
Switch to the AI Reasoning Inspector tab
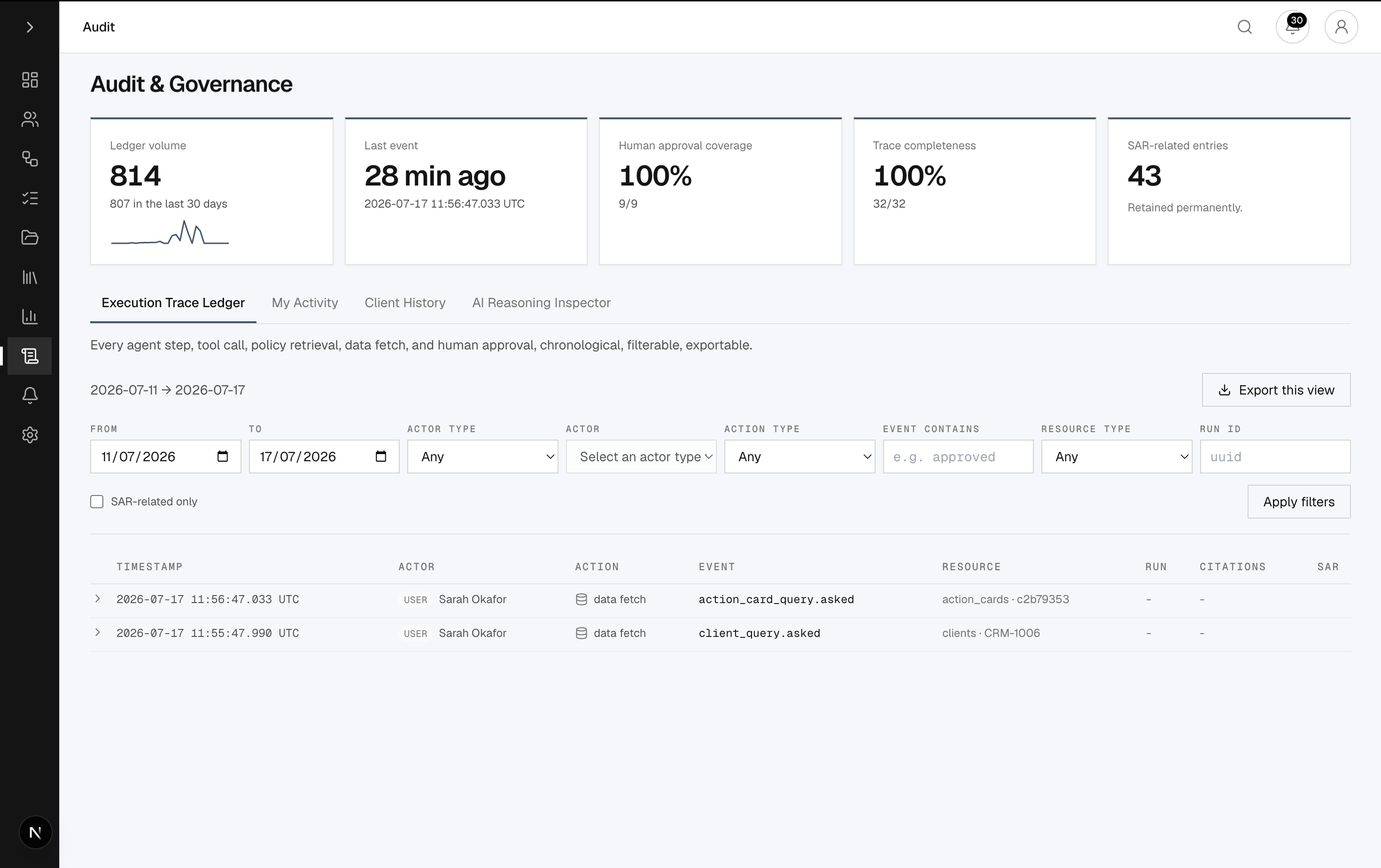click(542, 302)
